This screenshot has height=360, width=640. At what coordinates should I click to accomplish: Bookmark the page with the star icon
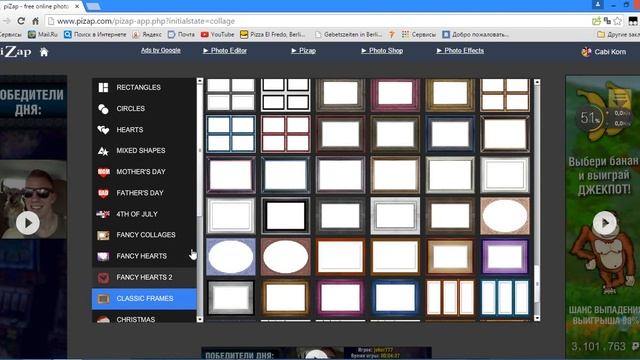pos(618,21)
